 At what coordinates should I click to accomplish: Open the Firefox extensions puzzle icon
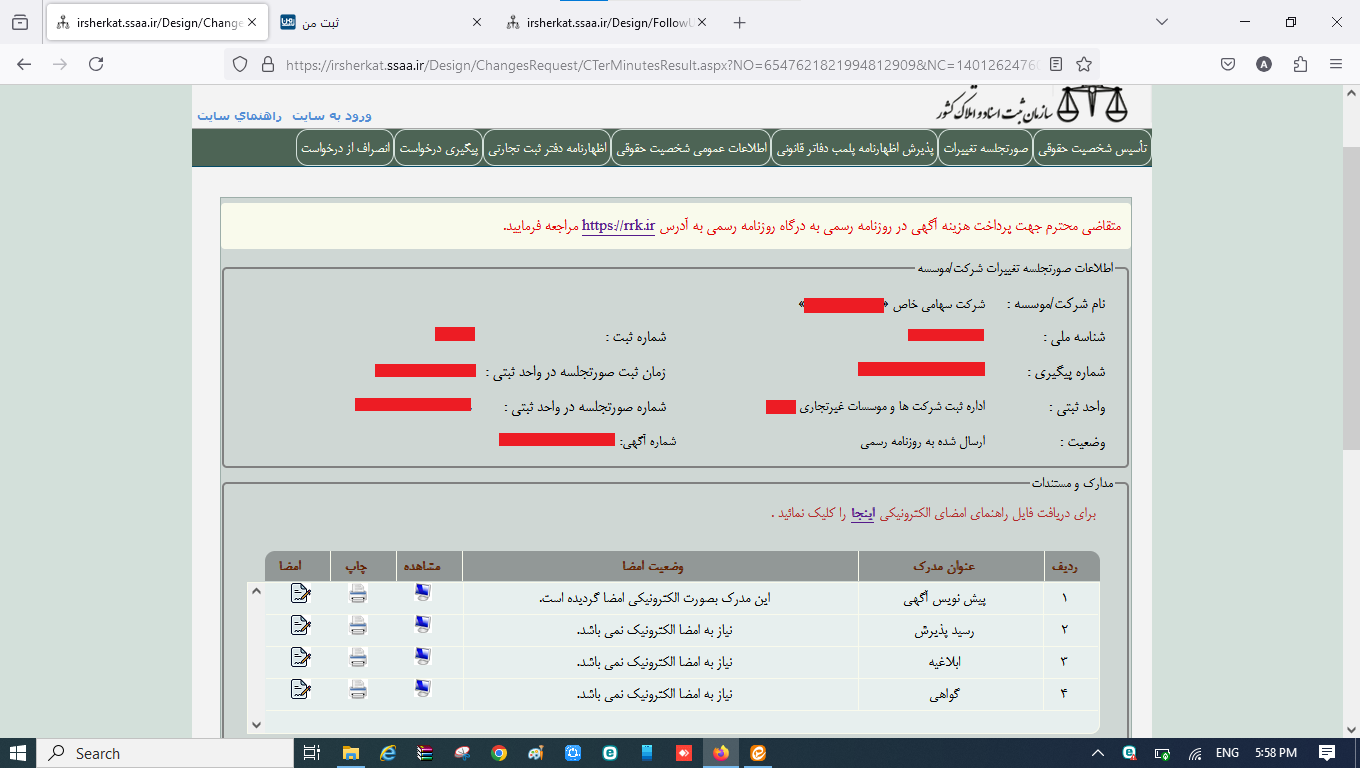click(1300, 64)
